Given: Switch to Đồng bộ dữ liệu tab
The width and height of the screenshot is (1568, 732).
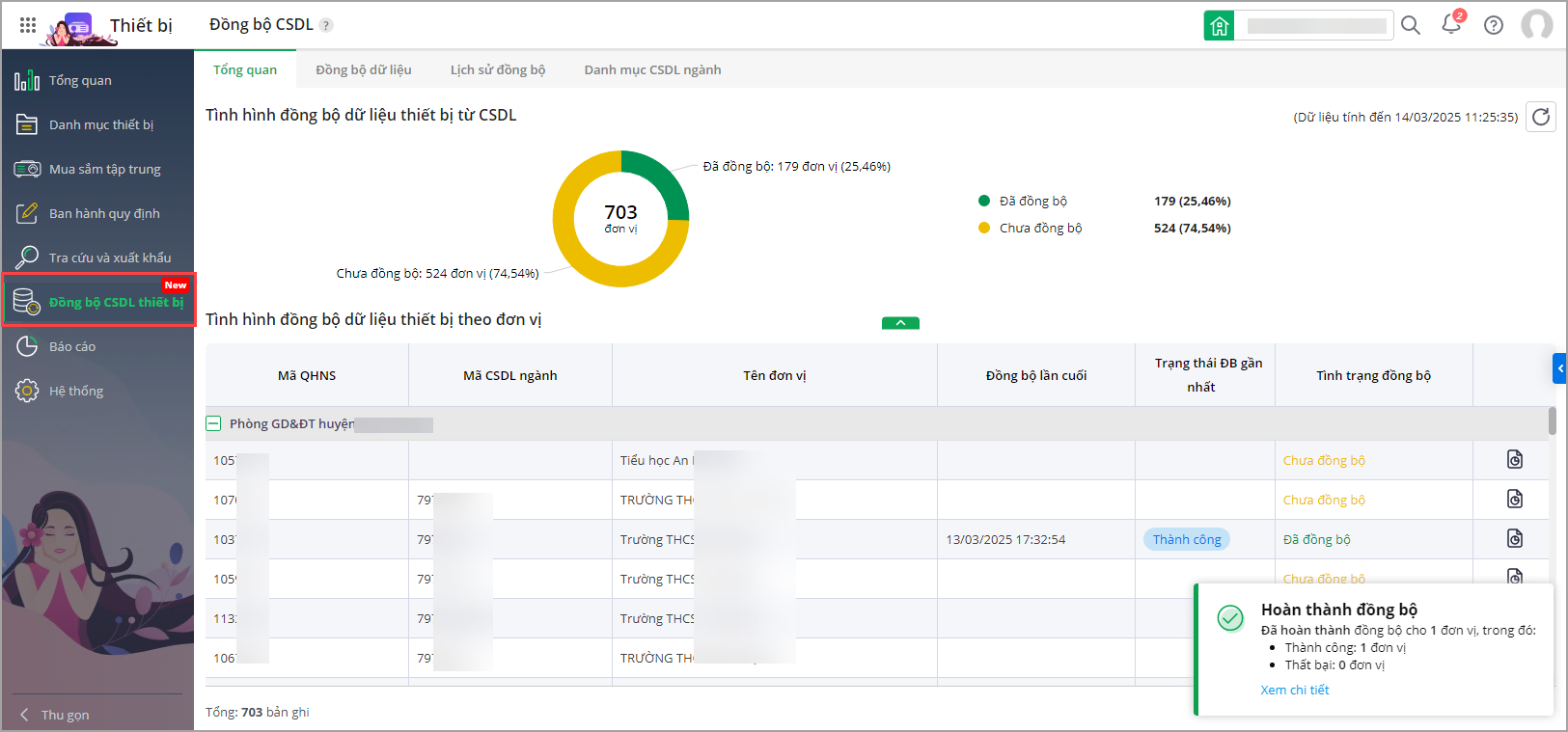Looking at the screenshot, I should pyautogui.click(x=363, y=69).
